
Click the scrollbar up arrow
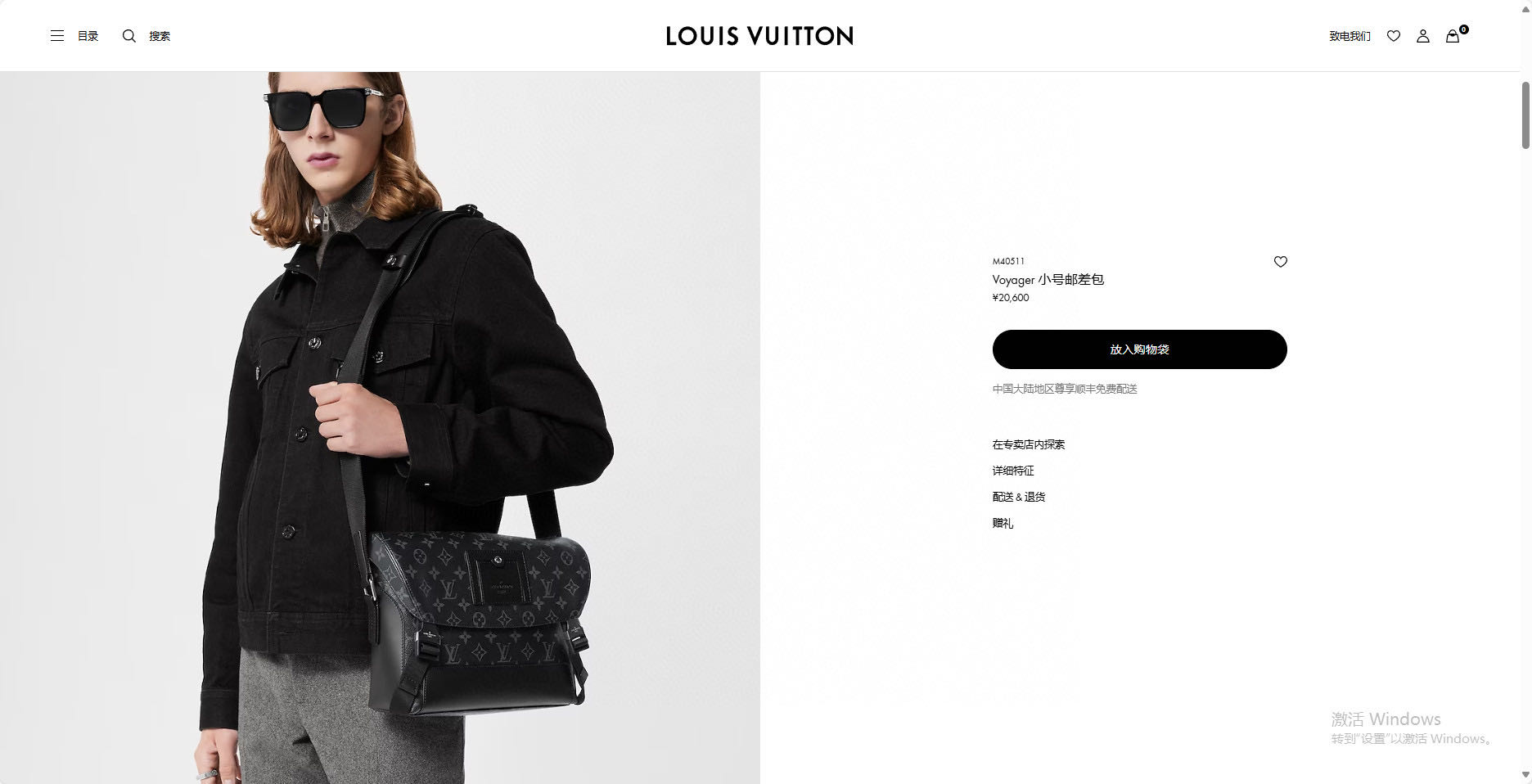pyautogui.click(x=1525, y=7)
